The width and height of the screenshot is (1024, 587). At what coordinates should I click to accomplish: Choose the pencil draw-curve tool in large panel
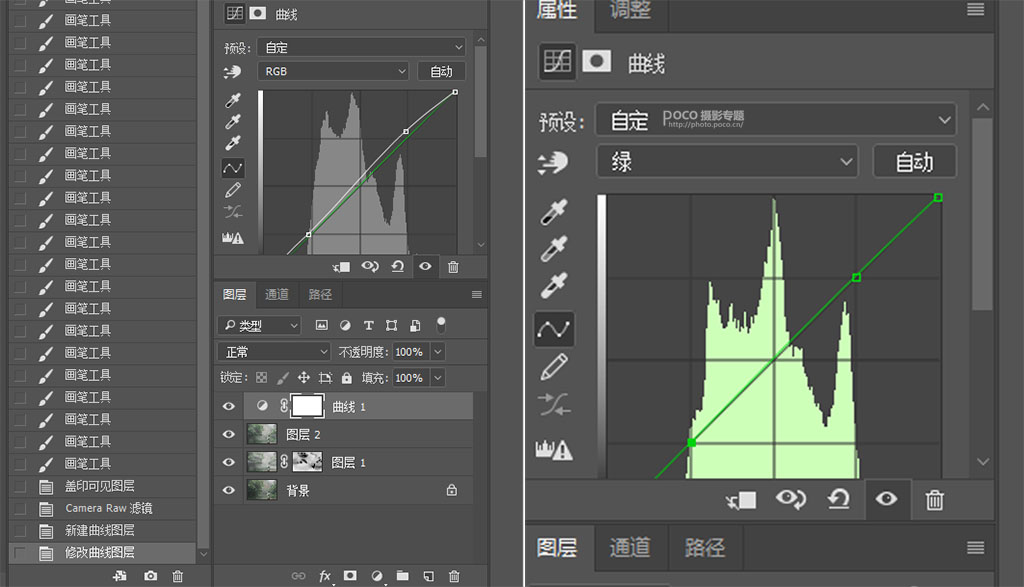pyautogui.click(x=554, y=367)
